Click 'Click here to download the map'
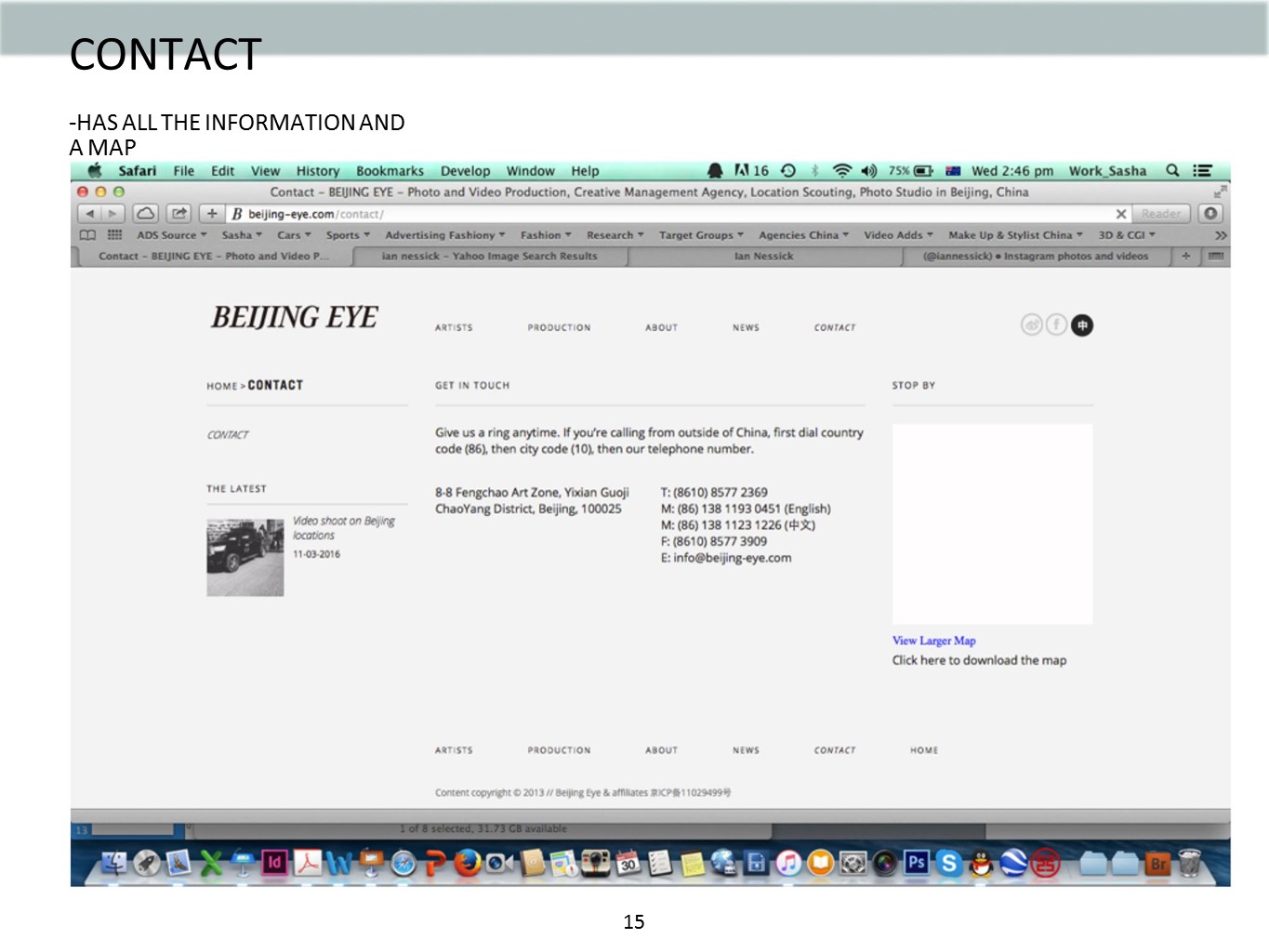The height and width of the screenshot is (952, 1269). (979, 660)
